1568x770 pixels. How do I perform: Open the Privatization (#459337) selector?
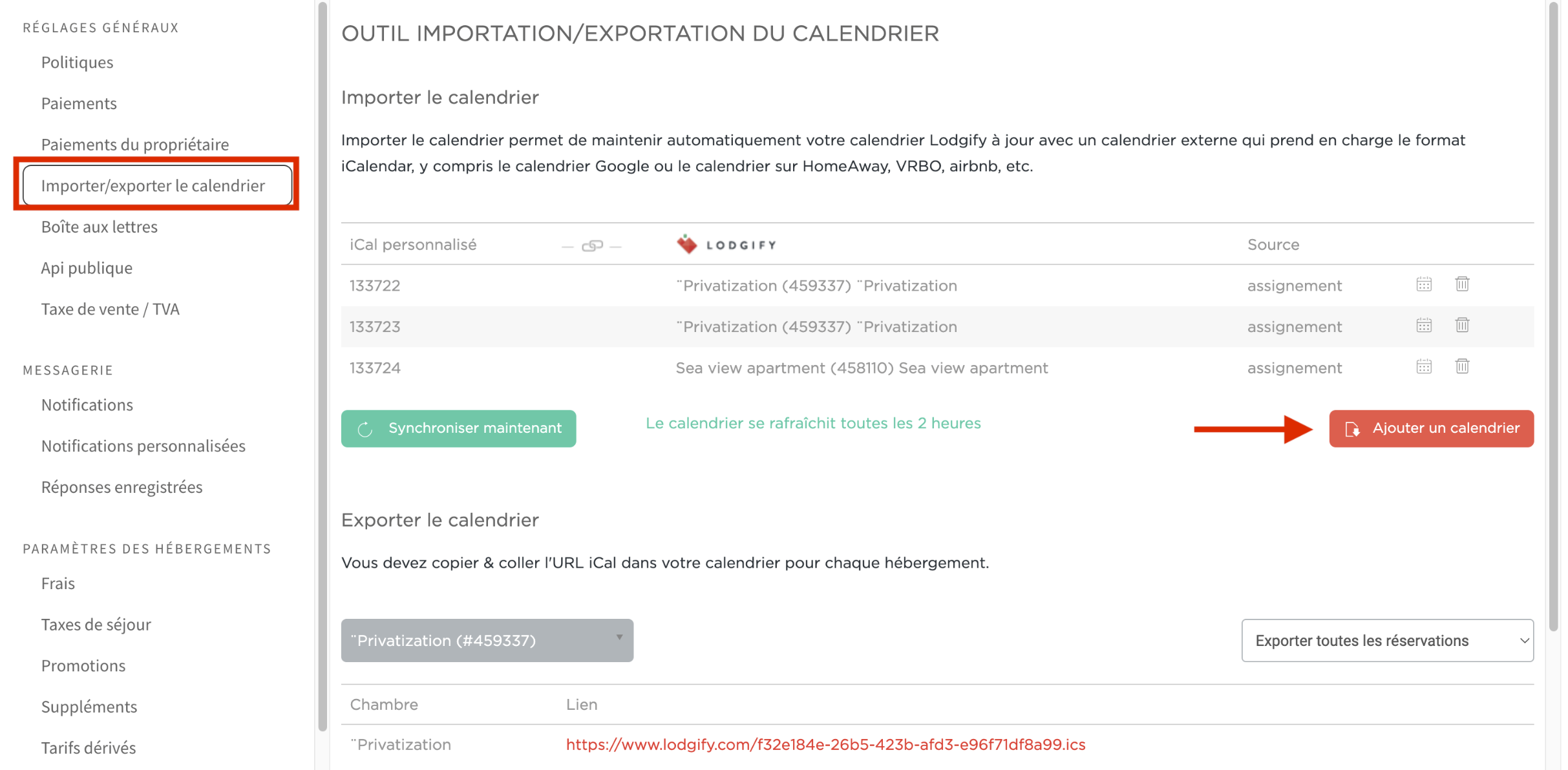tap(487, 640)
